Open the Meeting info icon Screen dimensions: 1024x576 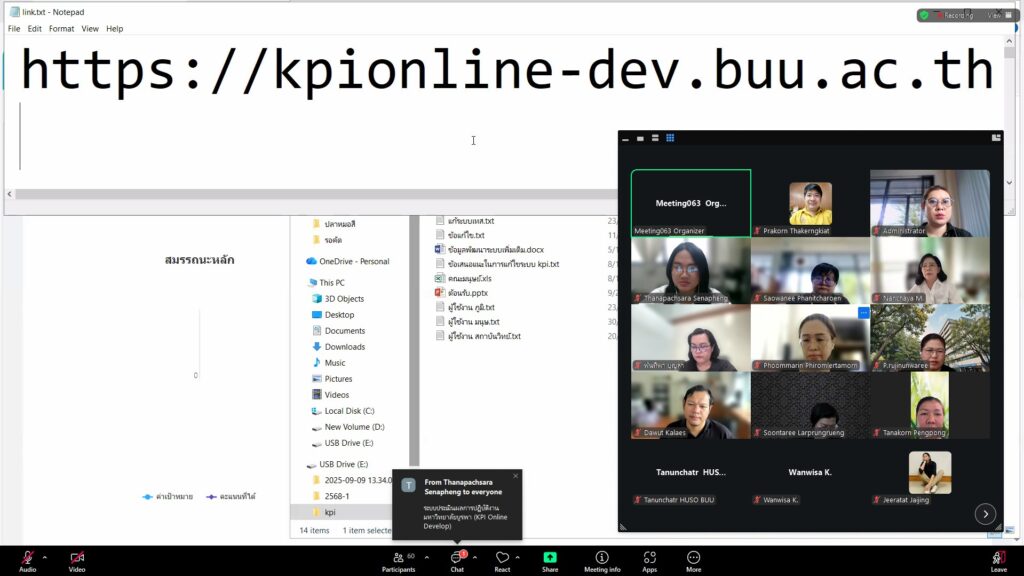(x=602, y=557)
